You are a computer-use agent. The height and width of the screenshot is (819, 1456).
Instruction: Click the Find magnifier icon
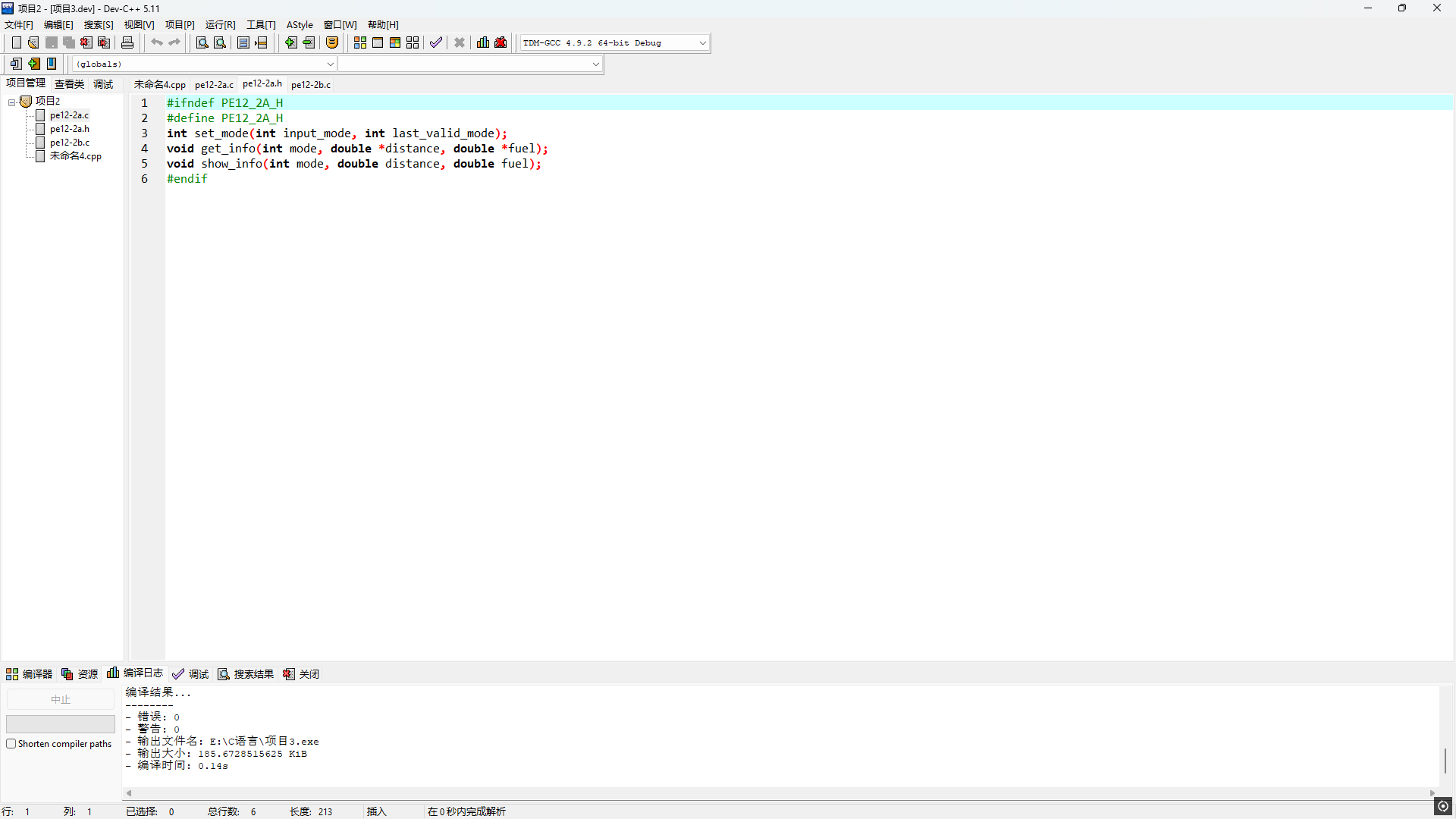pyautogui.click(x=202, y=42)
